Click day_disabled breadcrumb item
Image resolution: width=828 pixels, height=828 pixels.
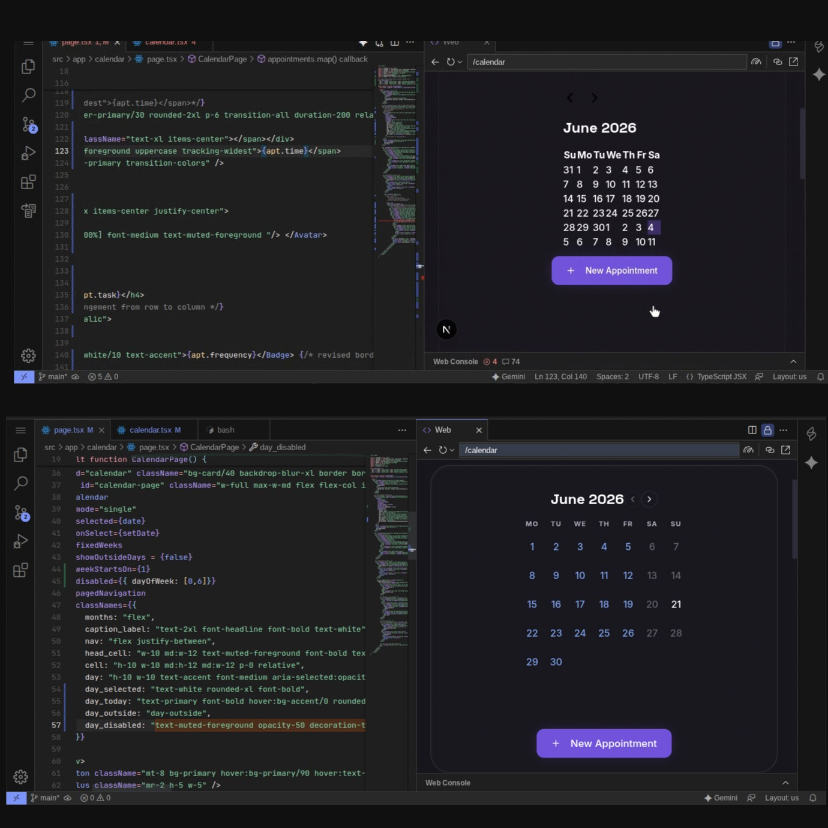pyautogui.click(x=278, y=447)
